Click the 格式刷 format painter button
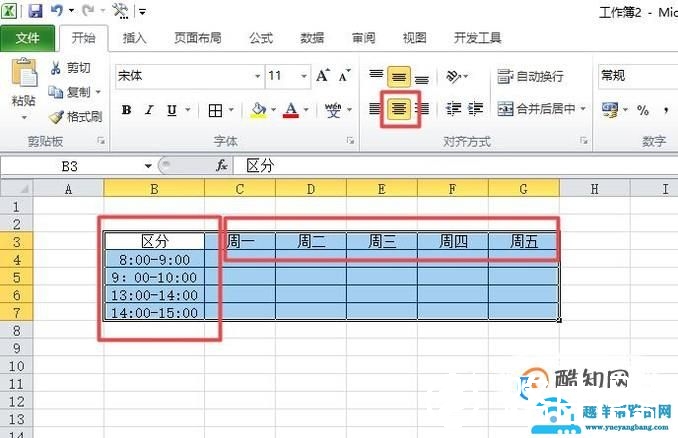This screenshot has width=678, height=438. click(x=76, y=116)
